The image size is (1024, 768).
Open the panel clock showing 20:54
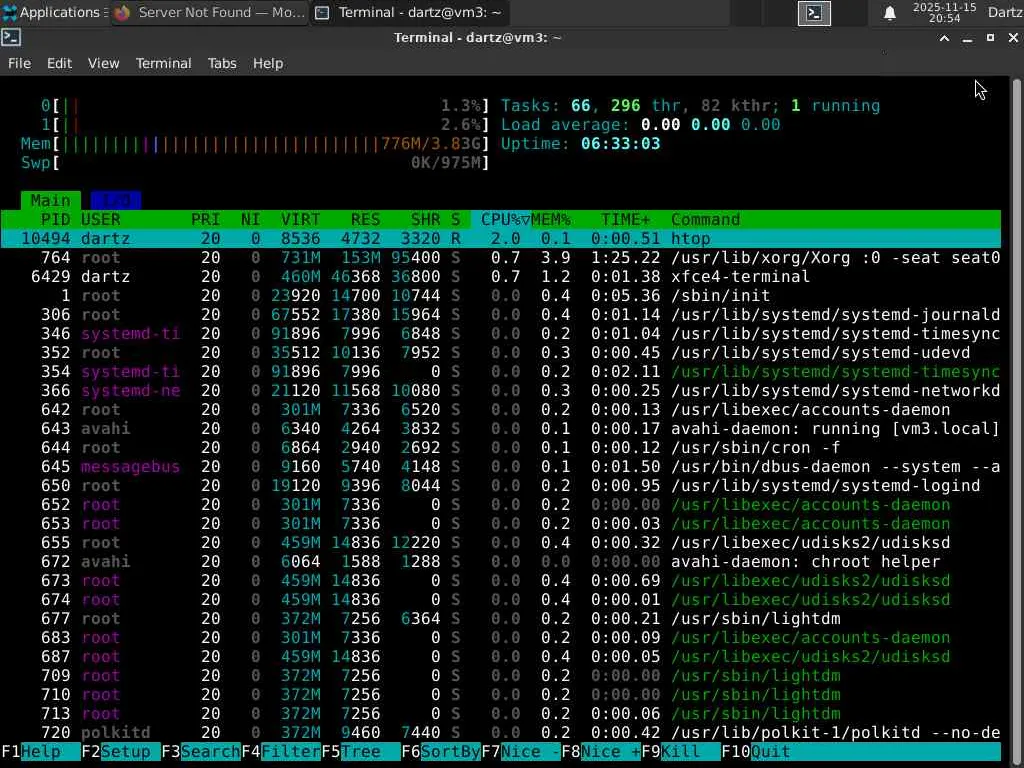(944, 12)
